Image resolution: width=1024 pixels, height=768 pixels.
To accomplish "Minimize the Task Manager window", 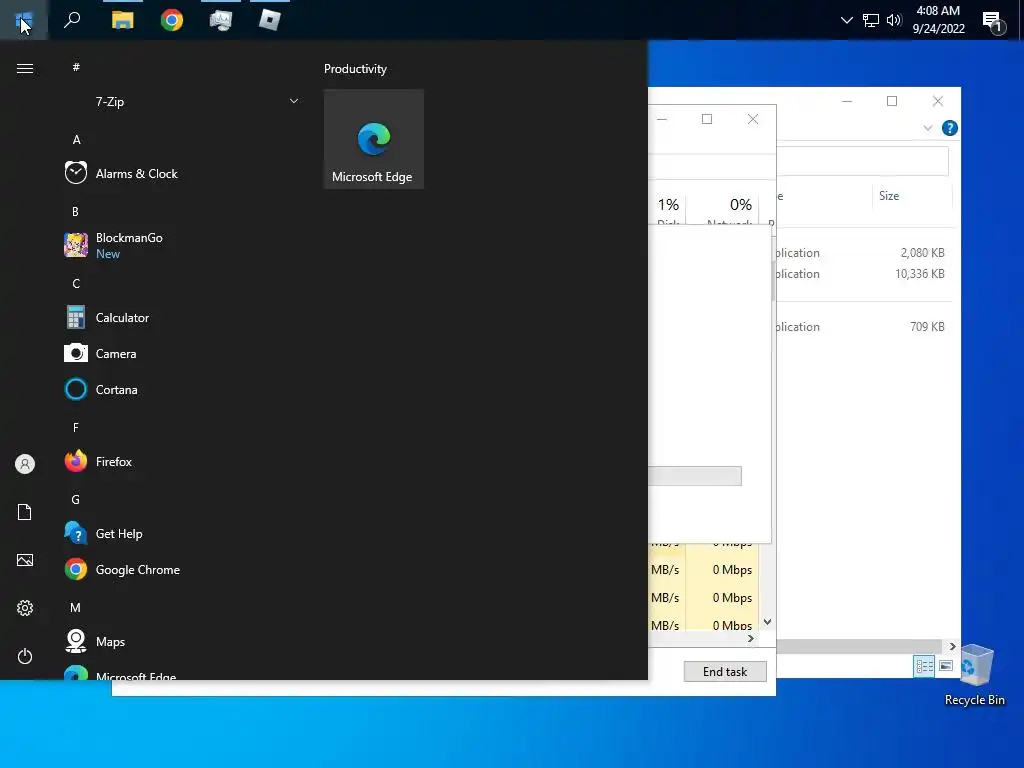I will click(662, 119).
